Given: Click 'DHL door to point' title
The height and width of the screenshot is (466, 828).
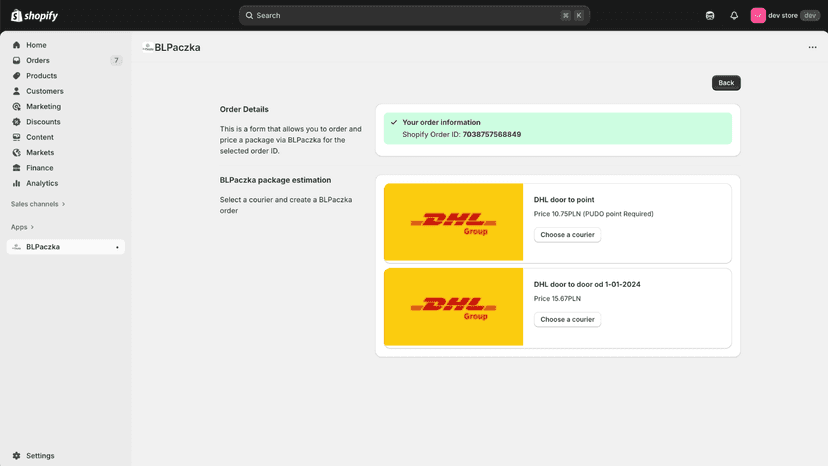Looking at the screenshot, I should point(564,200).
